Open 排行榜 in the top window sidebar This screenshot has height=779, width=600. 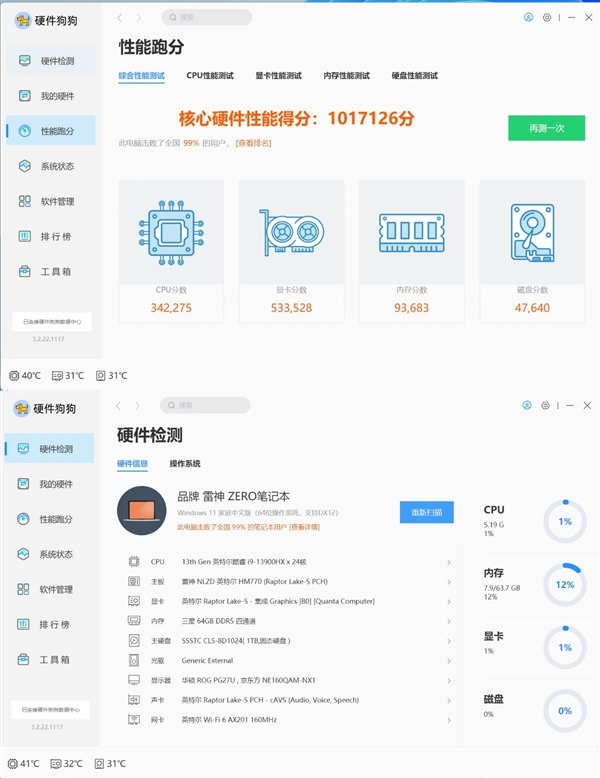point(51,236)
